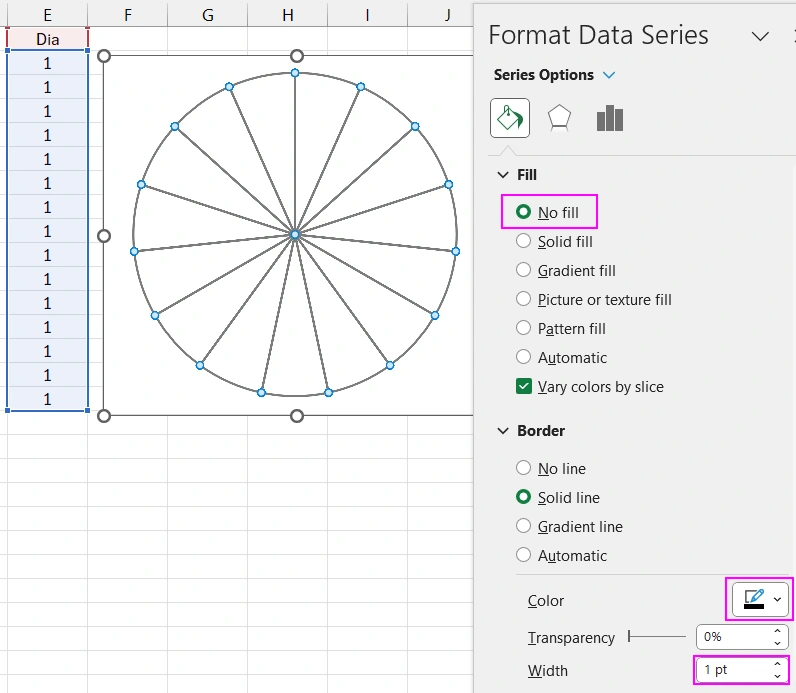Open the Fill & Line tab icon
The width and height of the screenshot is (796, 693).
510,118
